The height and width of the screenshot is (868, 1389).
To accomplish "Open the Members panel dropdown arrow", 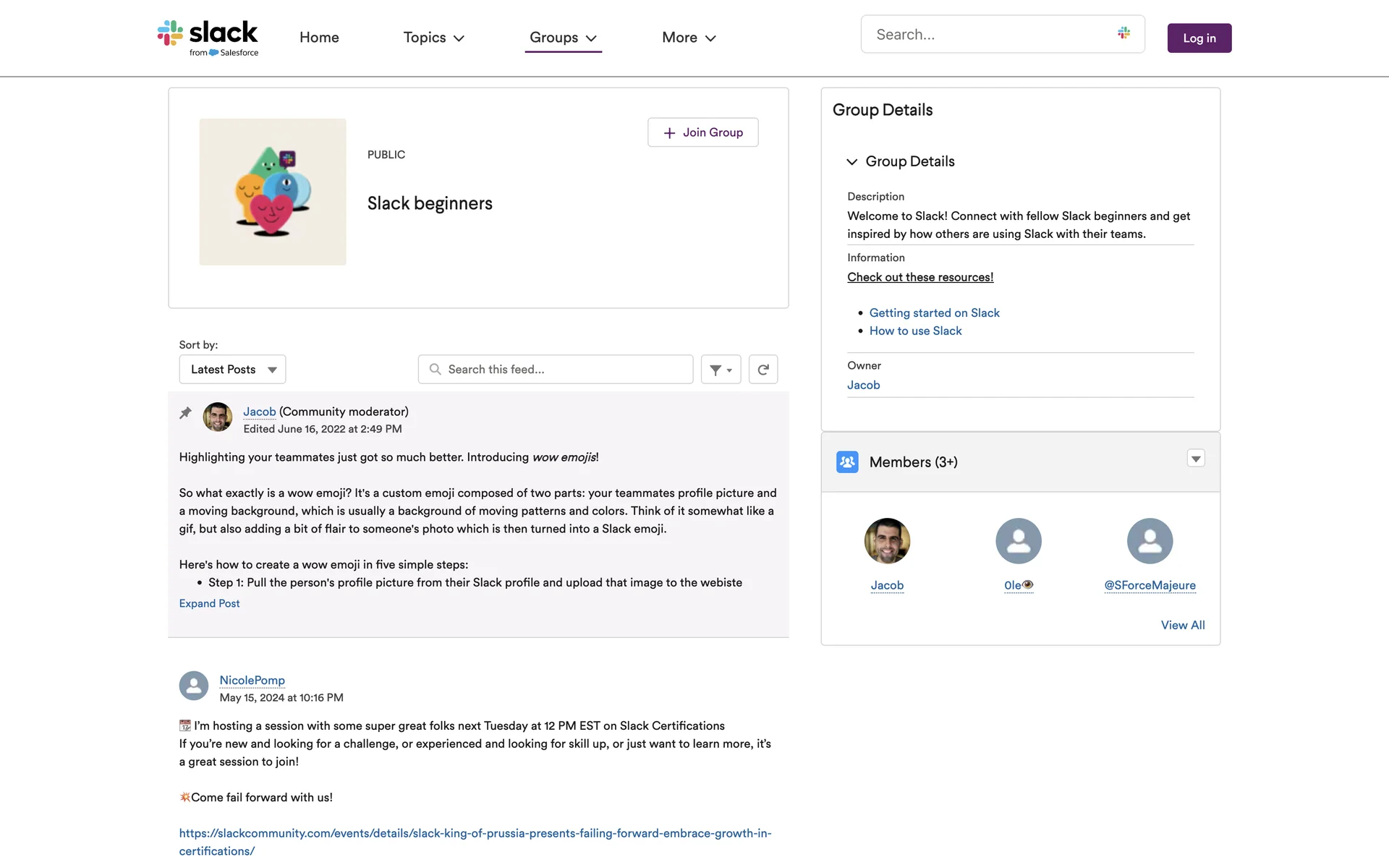I will 1196,459.
